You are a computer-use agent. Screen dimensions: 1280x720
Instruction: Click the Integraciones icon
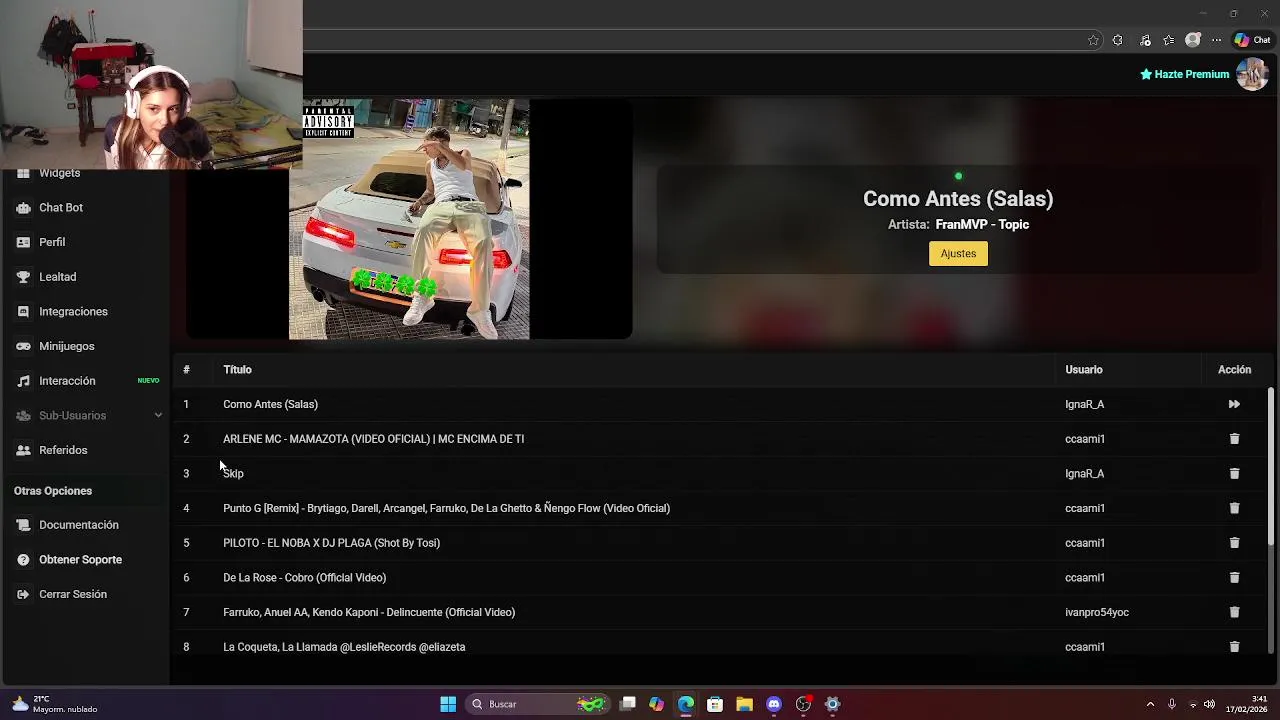[23, 311]
